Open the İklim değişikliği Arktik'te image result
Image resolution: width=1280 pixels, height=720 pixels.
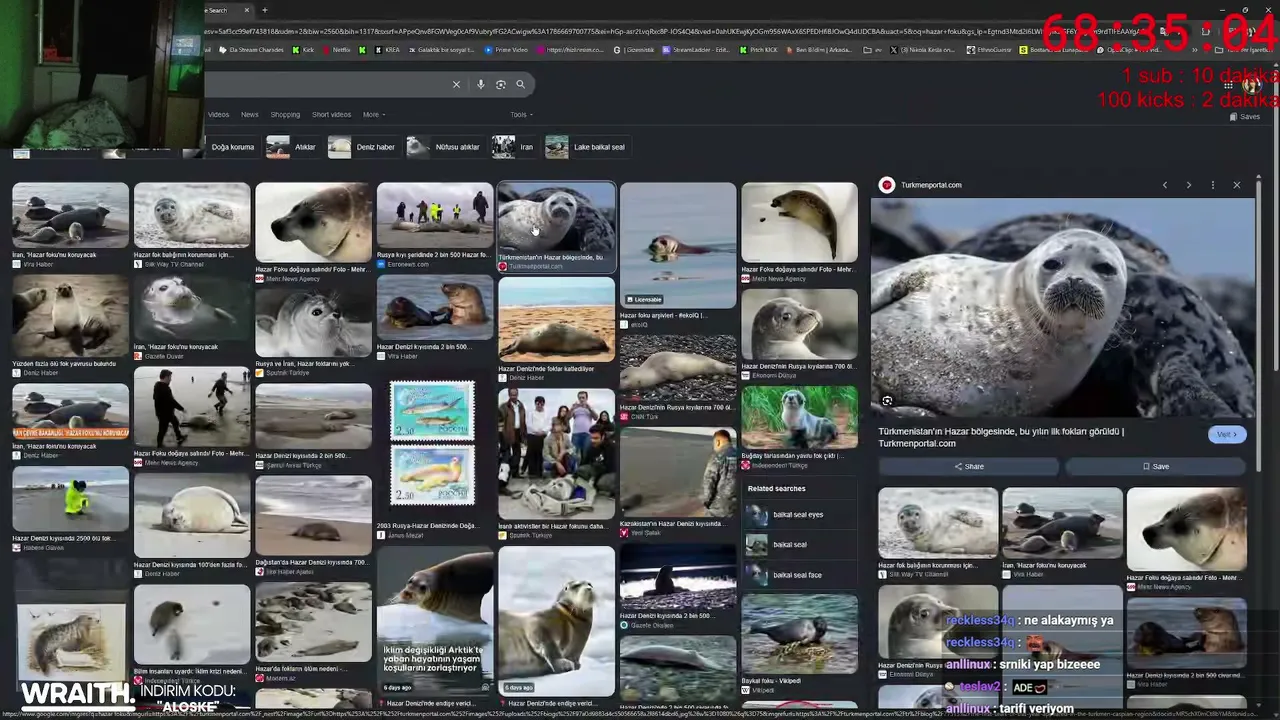(434, 620)
